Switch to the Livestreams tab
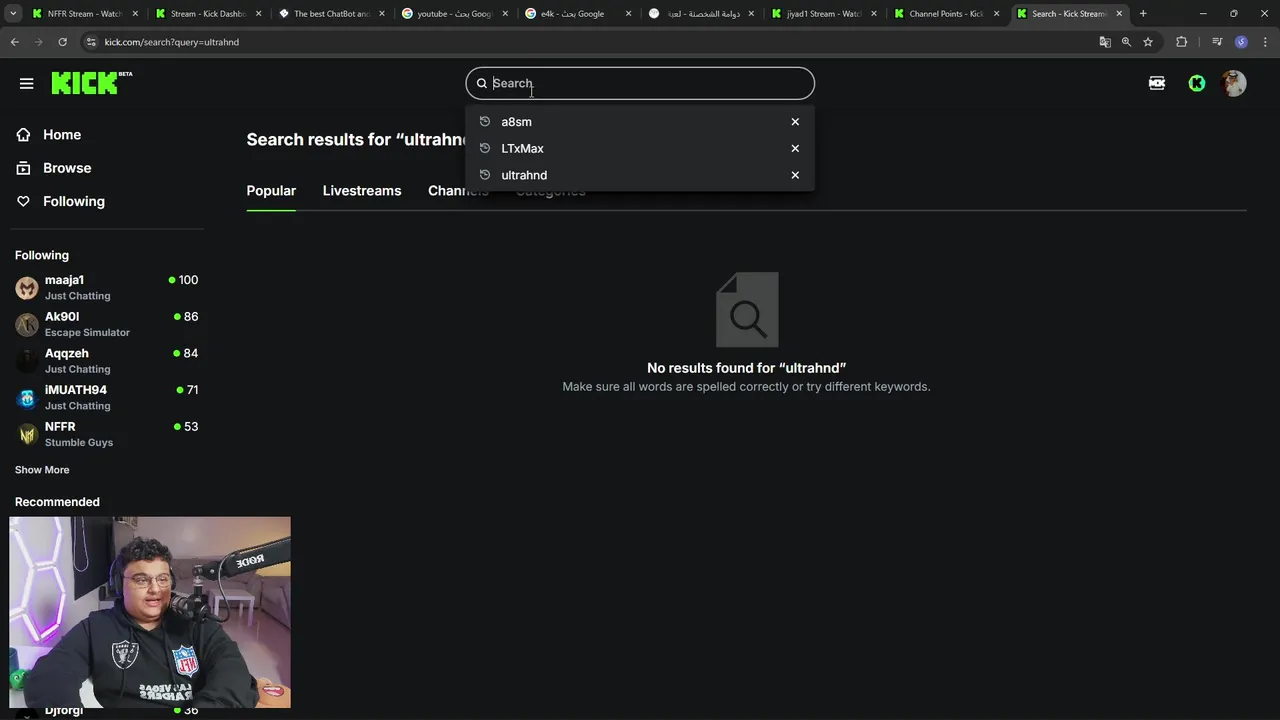This screenshot has width=1280, height=720. pos(362,191)
